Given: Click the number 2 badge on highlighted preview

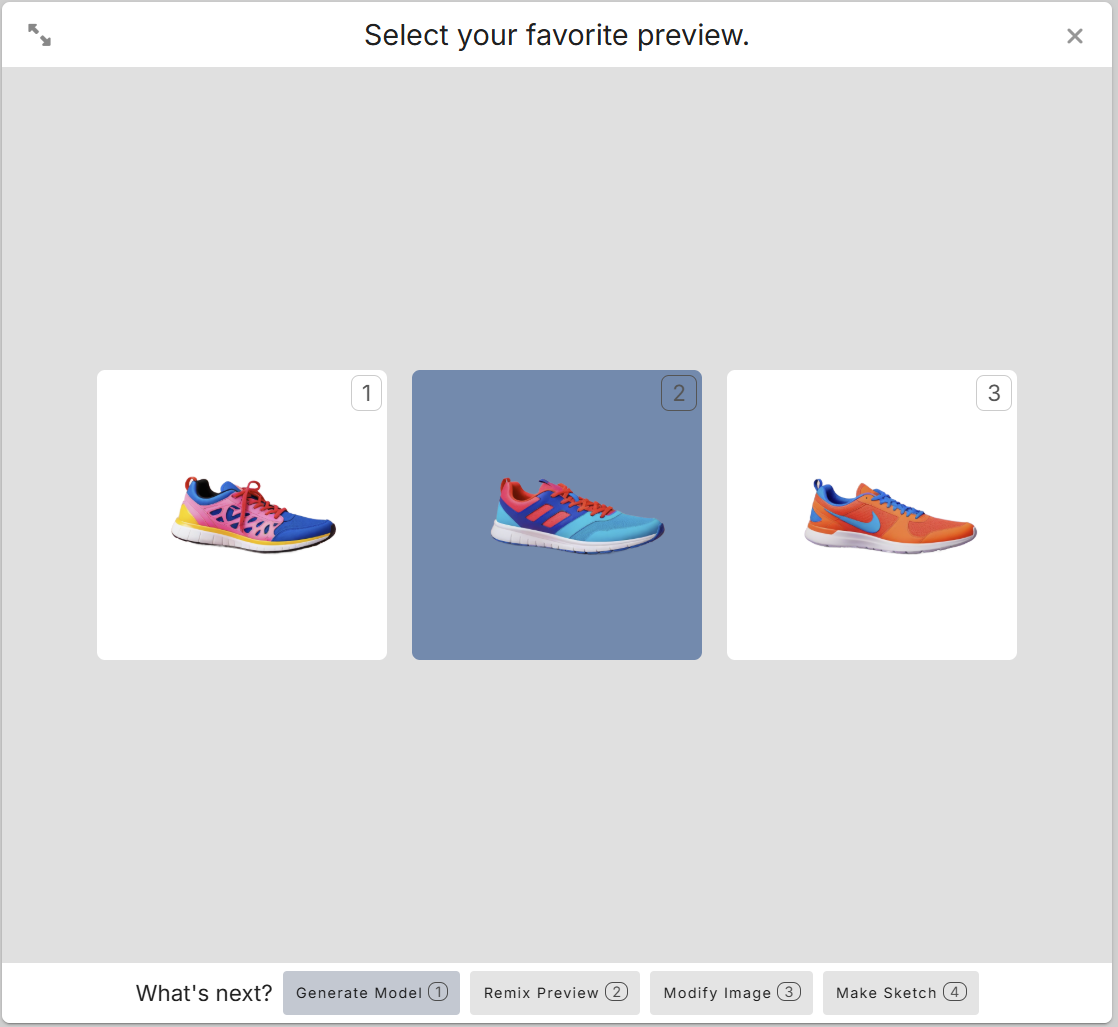Looking at the screenshot, I should (x=679, y=393).
